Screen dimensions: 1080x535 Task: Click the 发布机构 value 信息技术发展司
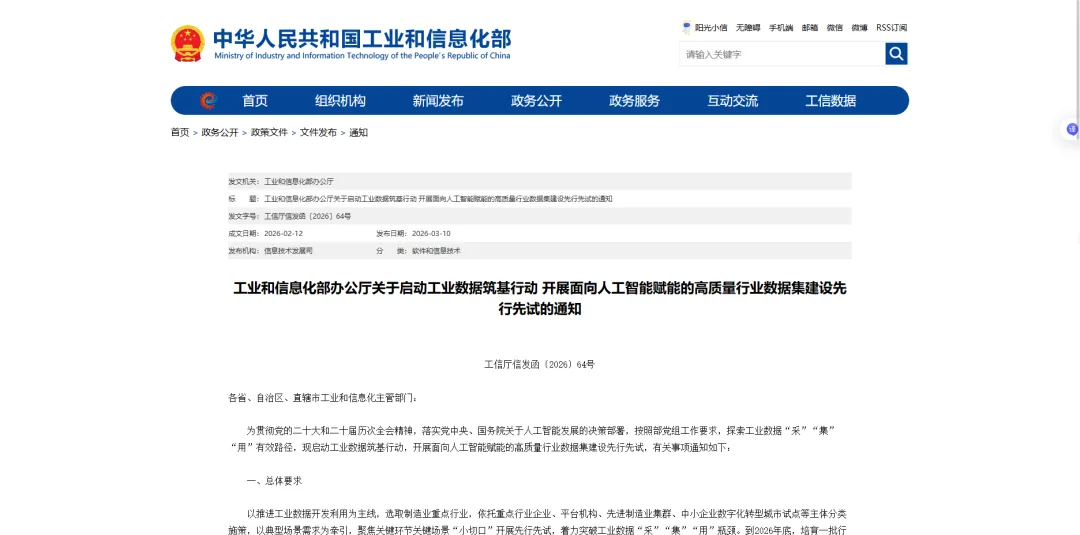tap(289, 251)
